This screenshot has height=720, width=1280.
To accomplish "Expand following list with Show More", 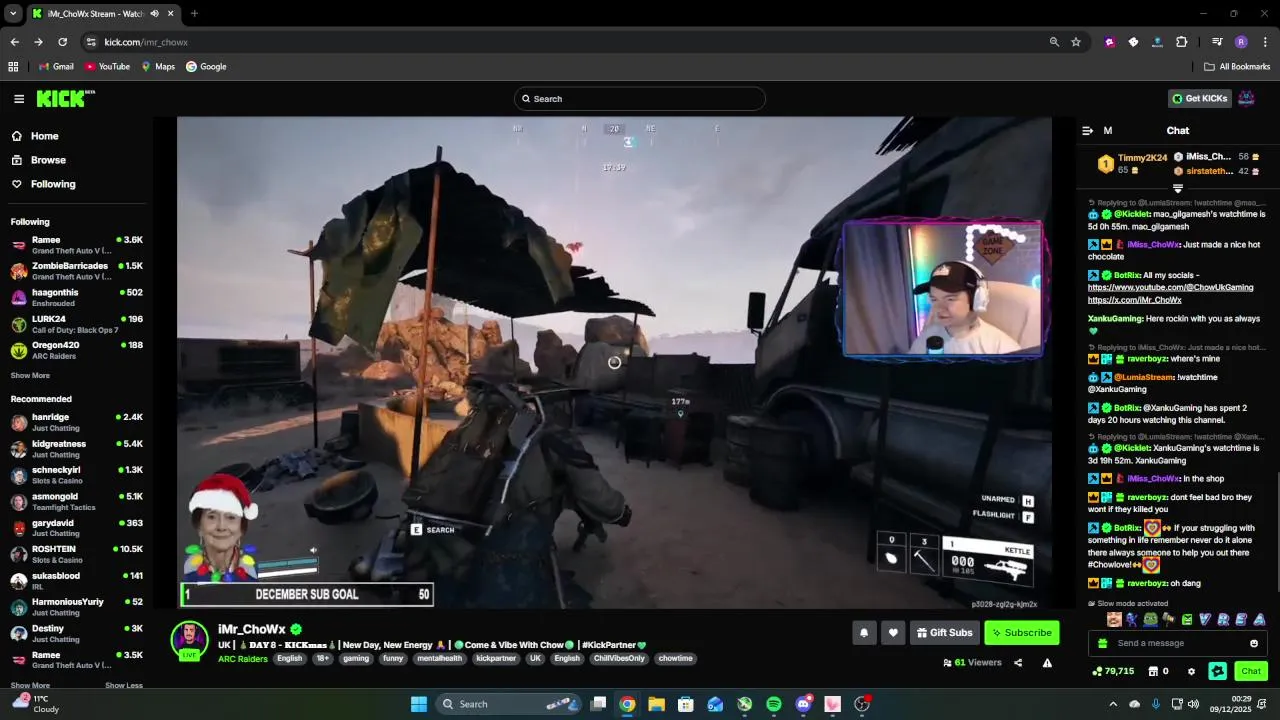I will tap(30, 376).
